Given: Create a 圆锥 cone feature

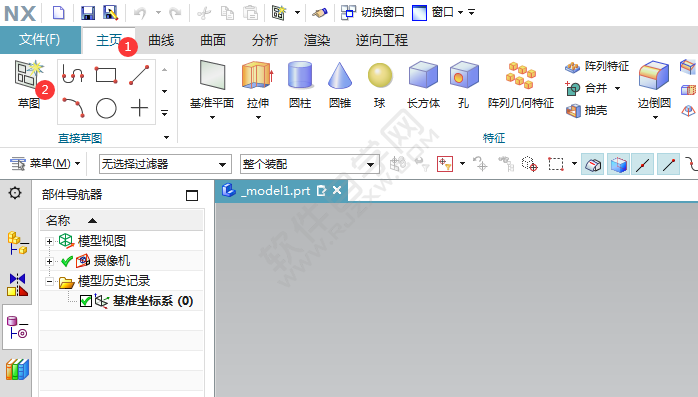Looking at the screenshot, I should click(340, 75).
